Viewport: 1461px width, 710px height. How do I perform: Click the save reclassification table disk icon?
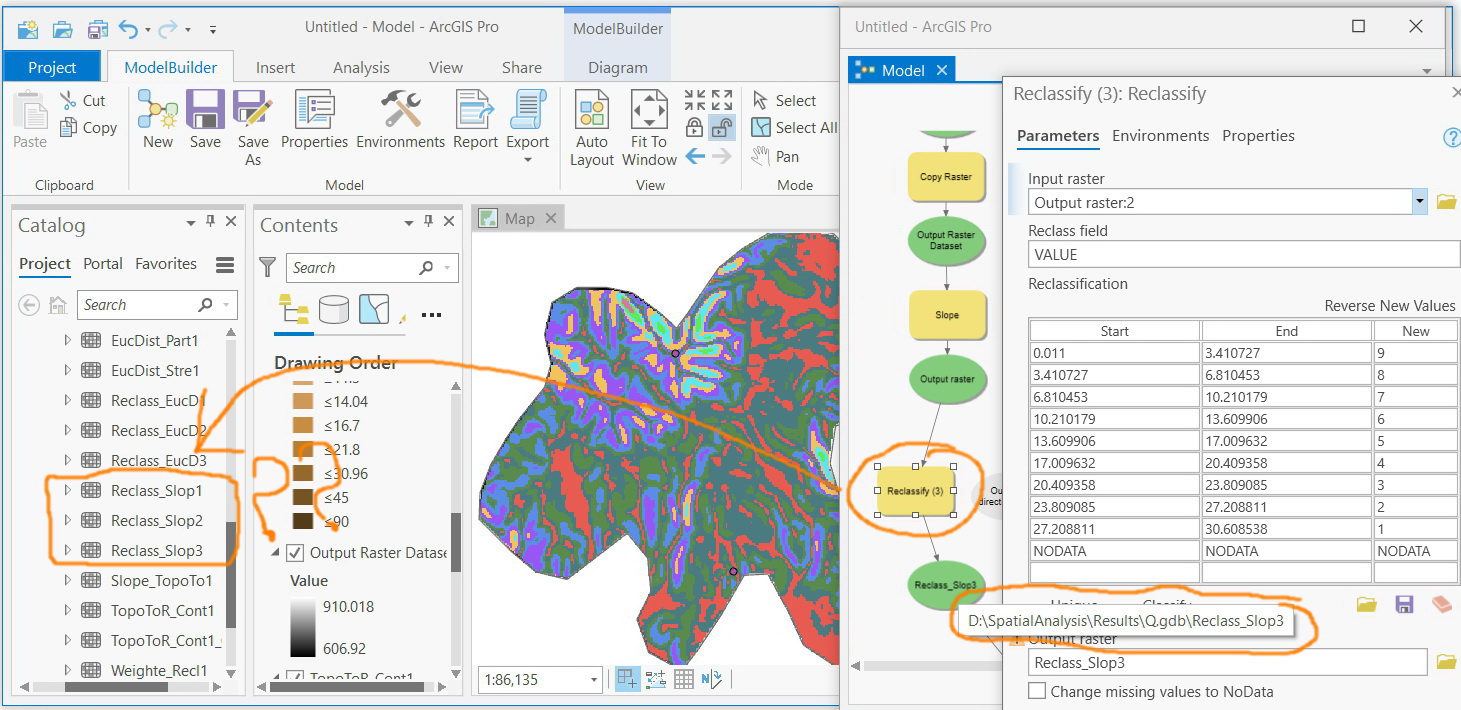coord(1405,604)
